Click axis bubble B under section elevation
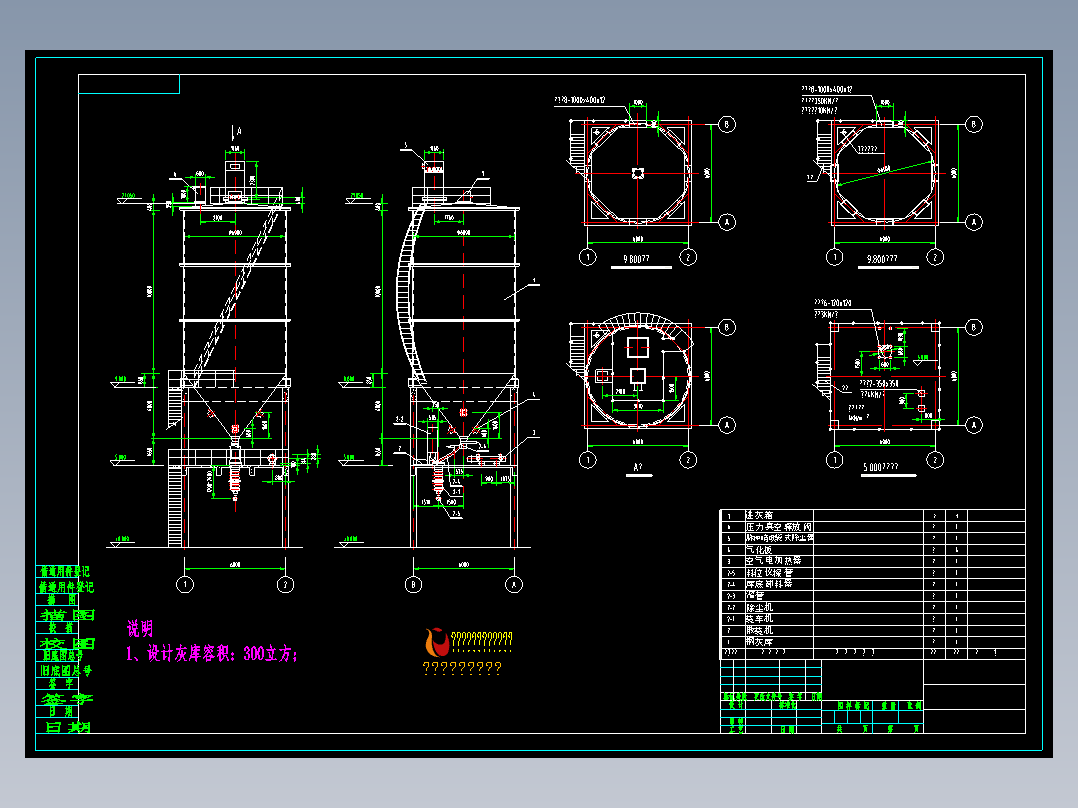Viewport: 1078px width, 808px height. (x=413, y=585)
